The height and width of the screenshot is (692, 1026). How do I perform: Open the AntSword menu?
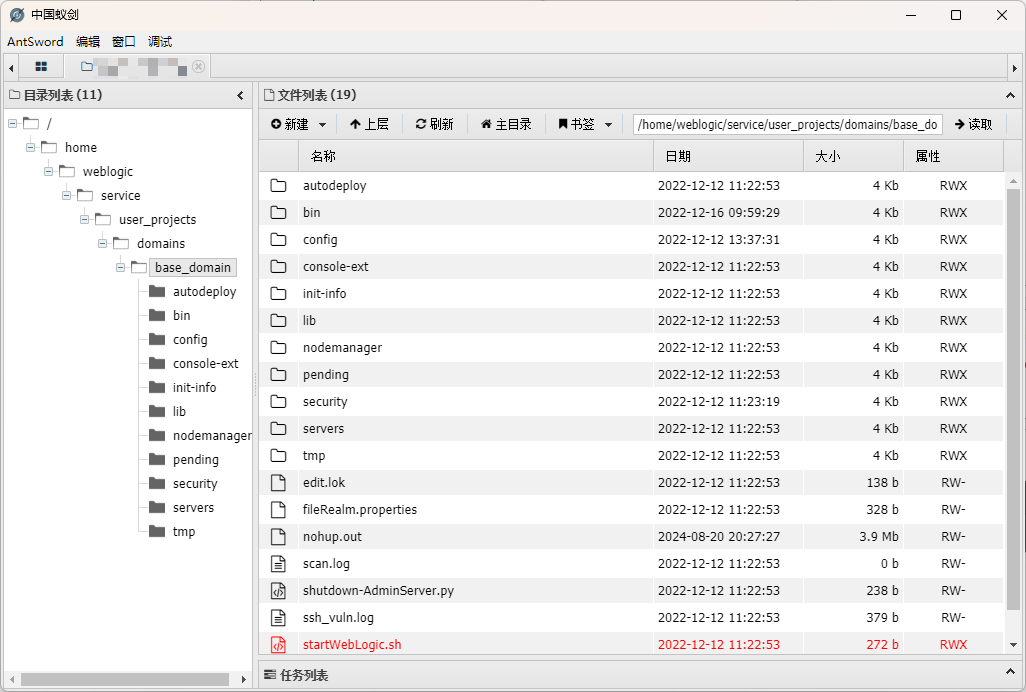35,41
